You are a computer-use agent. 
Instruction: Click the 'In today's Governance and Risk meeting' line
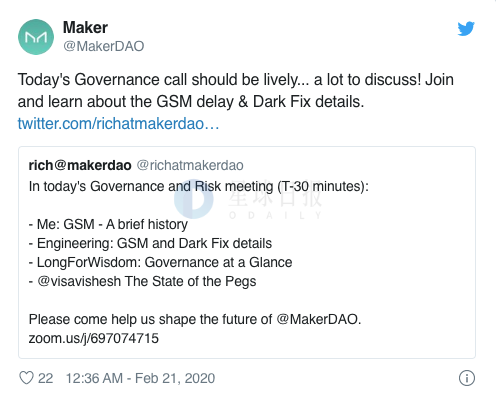[199, 186]
